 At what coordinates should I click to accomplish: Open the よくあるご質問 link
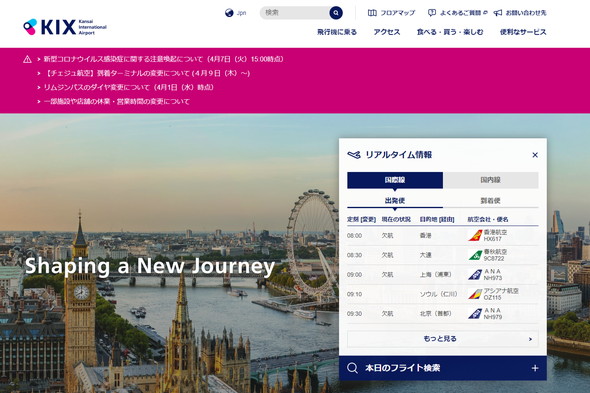click(x=461, y=13)
